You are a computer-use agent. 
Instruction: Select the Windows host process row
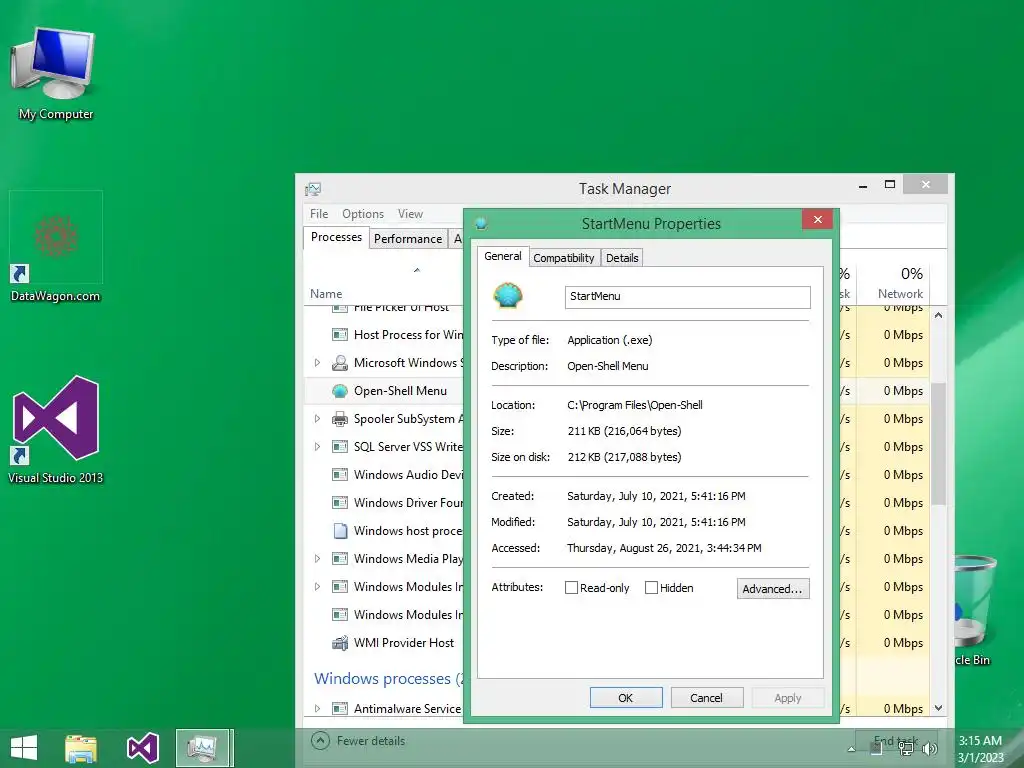[x=383, y=530]
